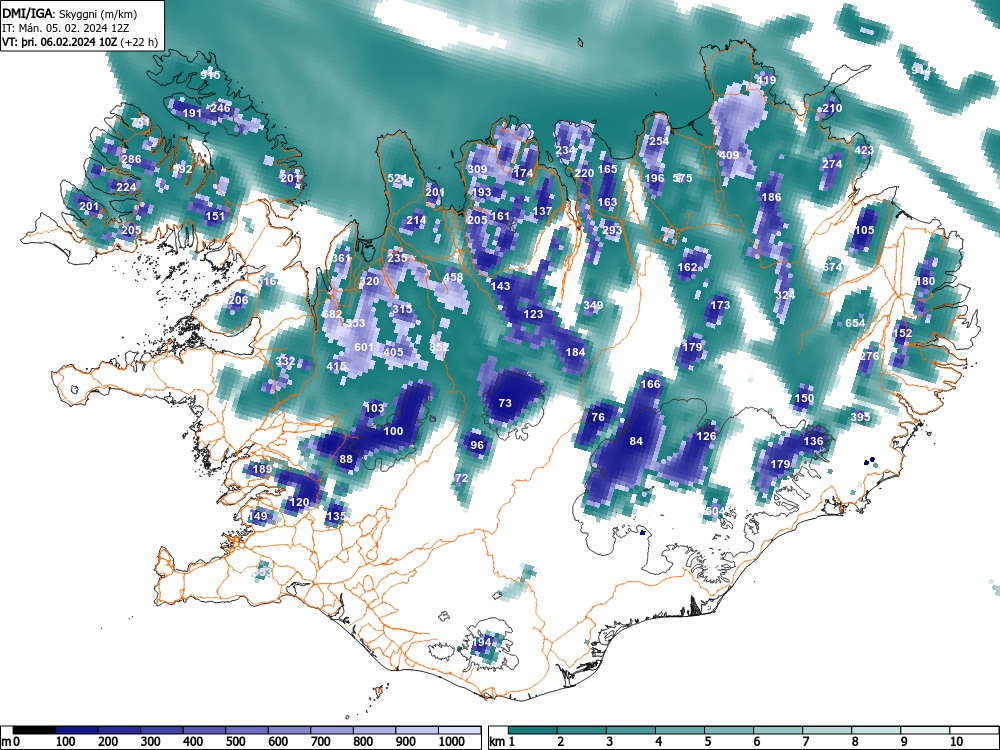Viewport: 1000px width, 750px height.
Task: Click the black swatch in the metre legend
Action: click(34, 730)
